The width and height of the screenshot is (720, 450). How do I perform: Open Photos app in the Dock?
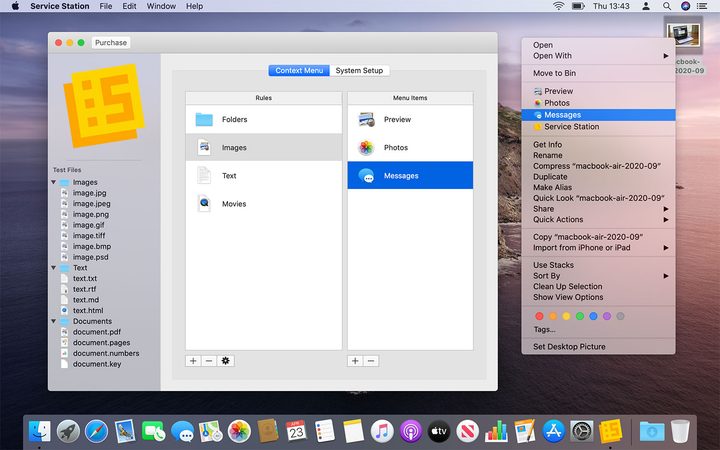point(239,431)
